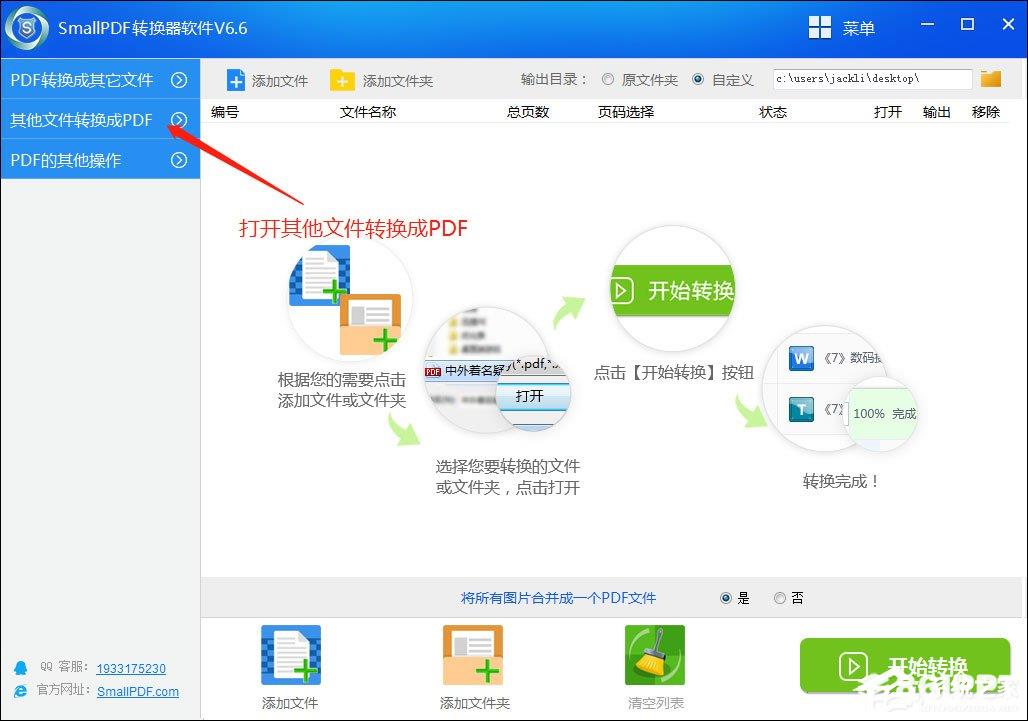1028x721 pixels.
Task: Open 其他文件转换成PDF sidebar section
Action: [100, 119]
